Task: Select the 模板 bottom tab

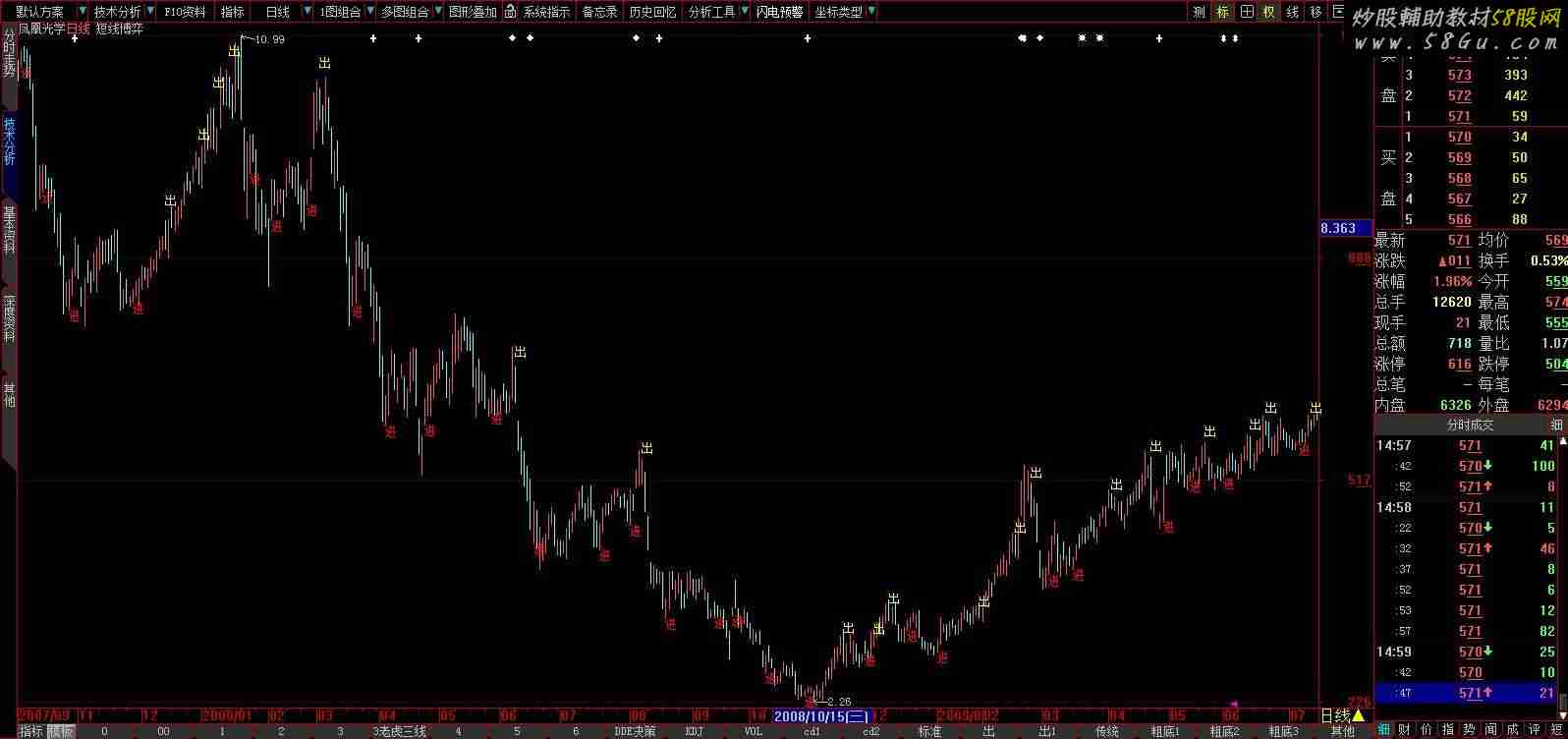Action: (x=61, y=731)
